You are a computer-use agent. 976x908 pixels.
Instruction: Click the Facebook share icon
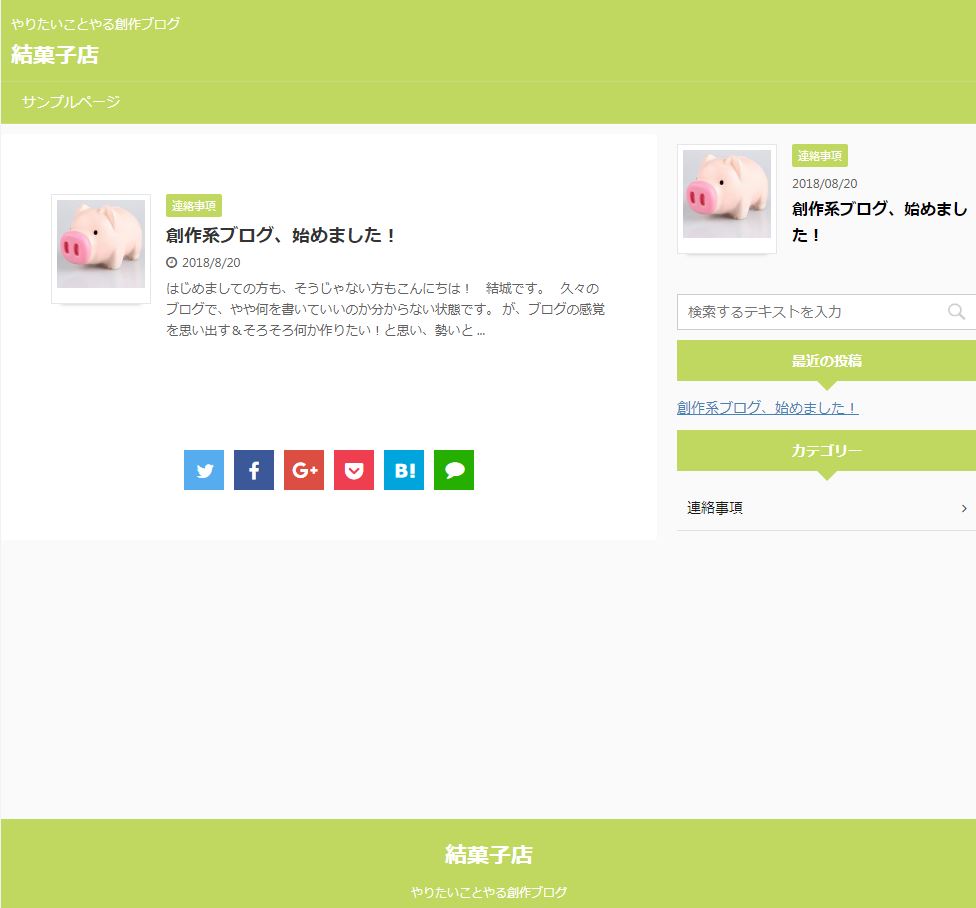tap(254, 470)
